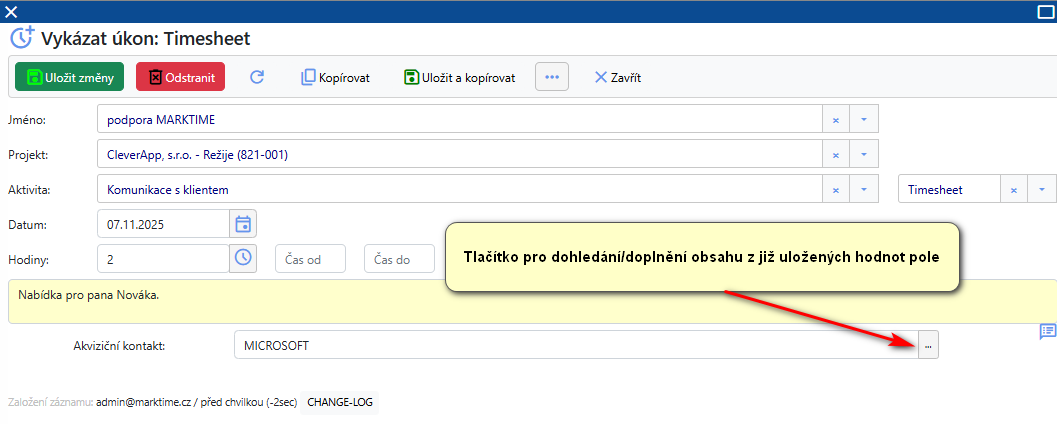
Task: Click Uložit změny button
Action: tap(69, 77)
